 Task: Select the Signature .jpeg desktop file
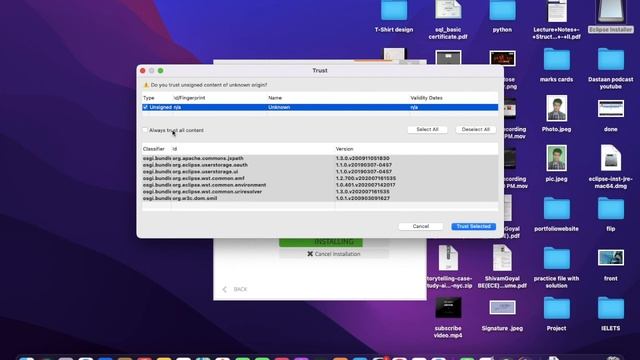tap(502, 308)
